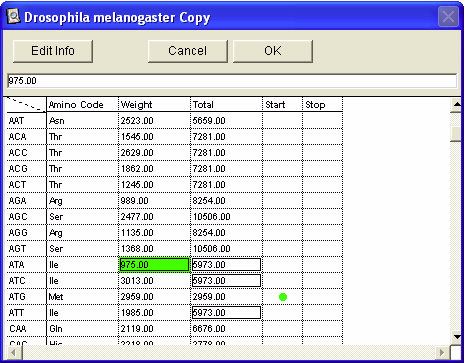Screen dimensions: 465x363
Task: Select the ATC row header
Action: [x=26, y=281]
